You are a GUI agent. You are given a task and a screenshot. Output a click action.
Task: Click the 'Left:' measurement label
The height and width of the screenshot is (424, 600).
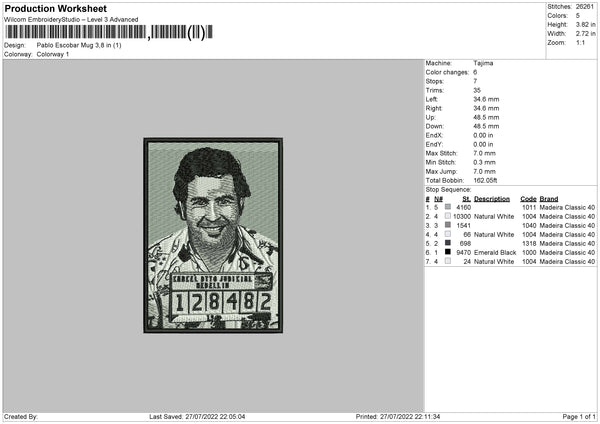click(x=431, y=99)
